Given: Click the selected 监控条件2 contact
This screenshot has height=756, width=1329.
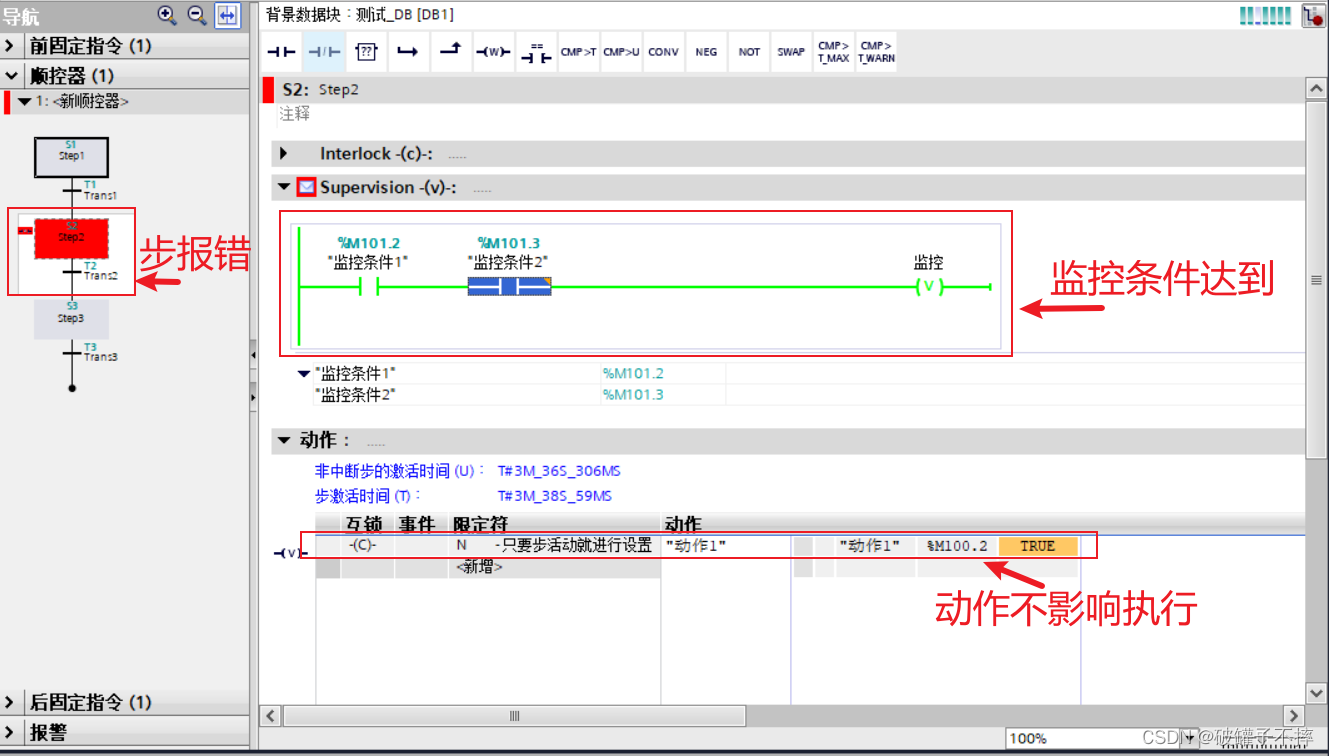Looking at the screenshot, I should (509, 288).
